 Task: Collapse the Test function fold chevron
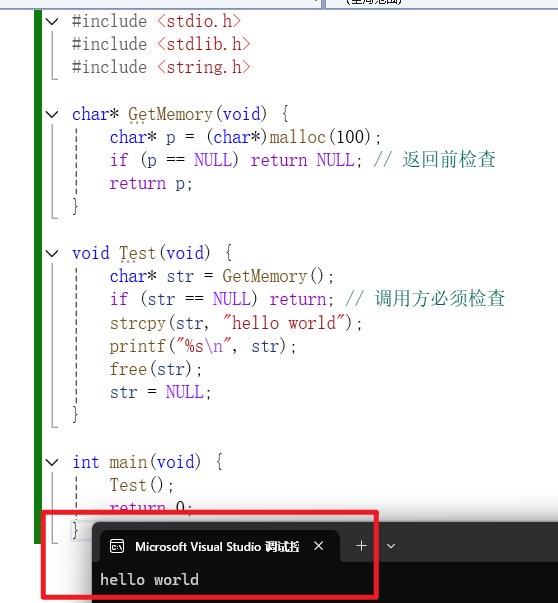pos(52,253)
